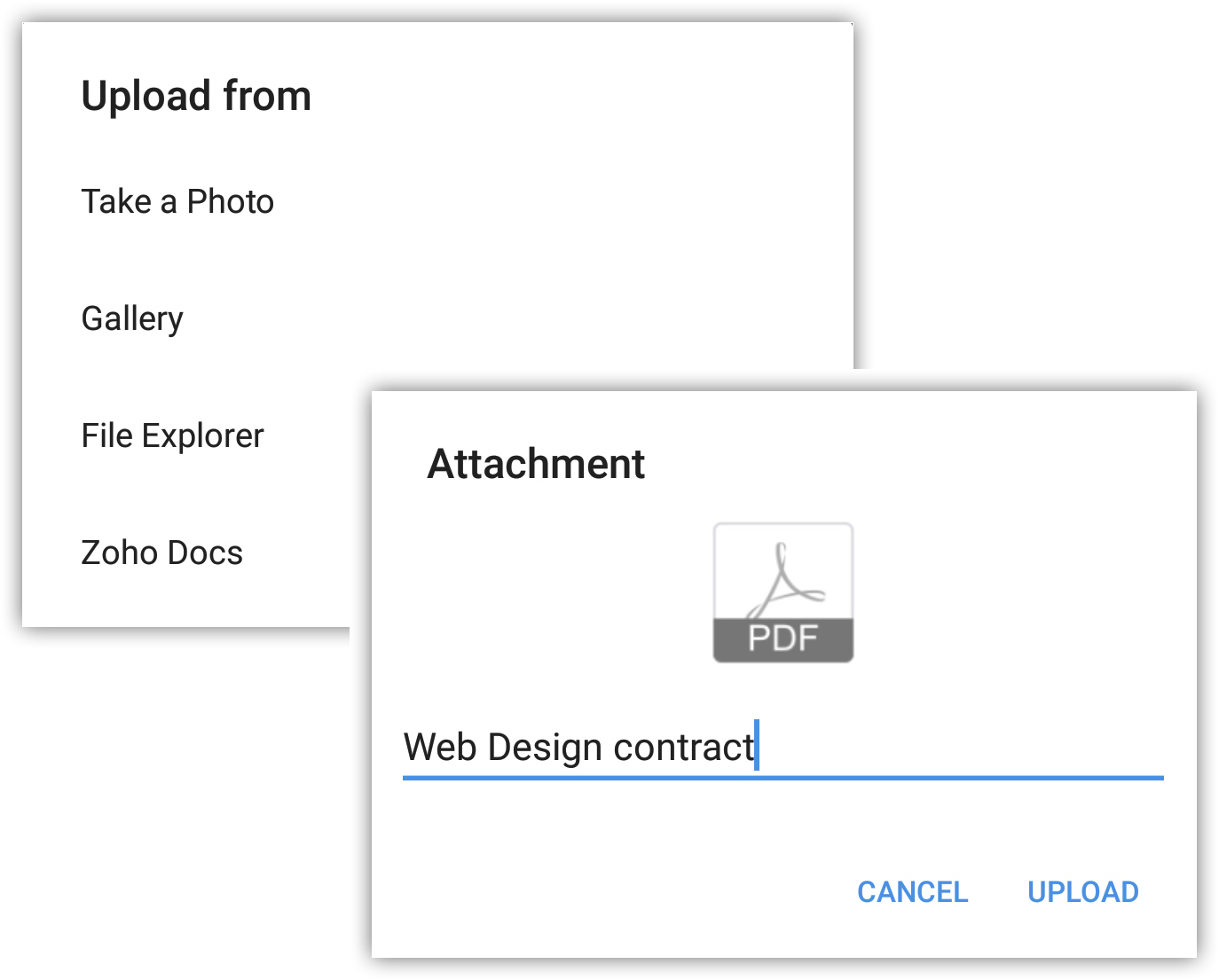Dismiss the attachment dialog with CANCEL
This screenshot has height=980, width=1219.
912,892
